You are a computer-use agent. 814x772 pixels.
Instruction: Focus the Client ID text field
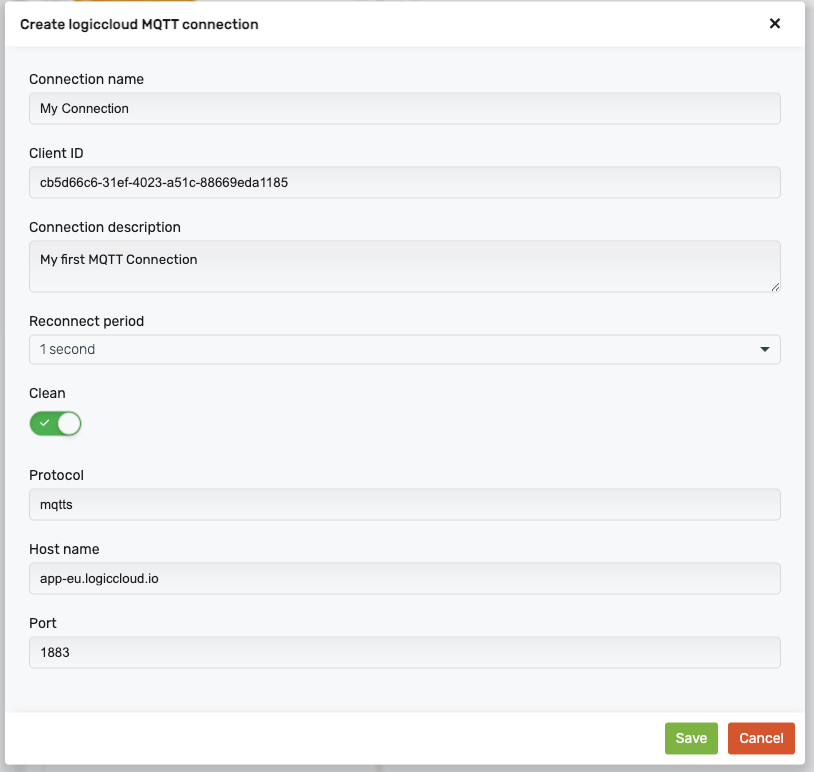[404, 182]
